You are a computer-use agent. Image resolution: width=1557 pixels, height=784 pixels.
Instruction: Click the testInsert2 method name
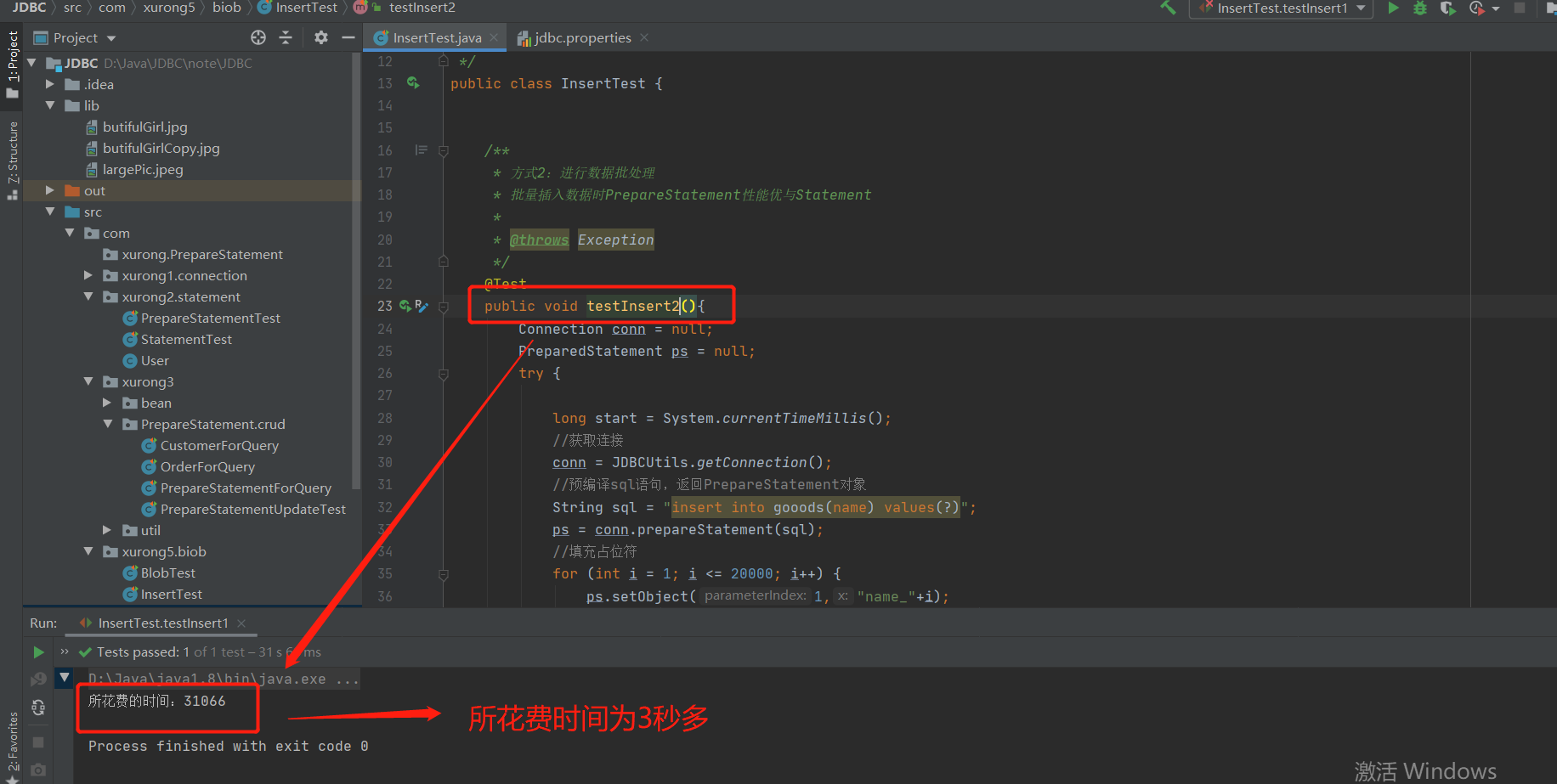coord(633,306)
